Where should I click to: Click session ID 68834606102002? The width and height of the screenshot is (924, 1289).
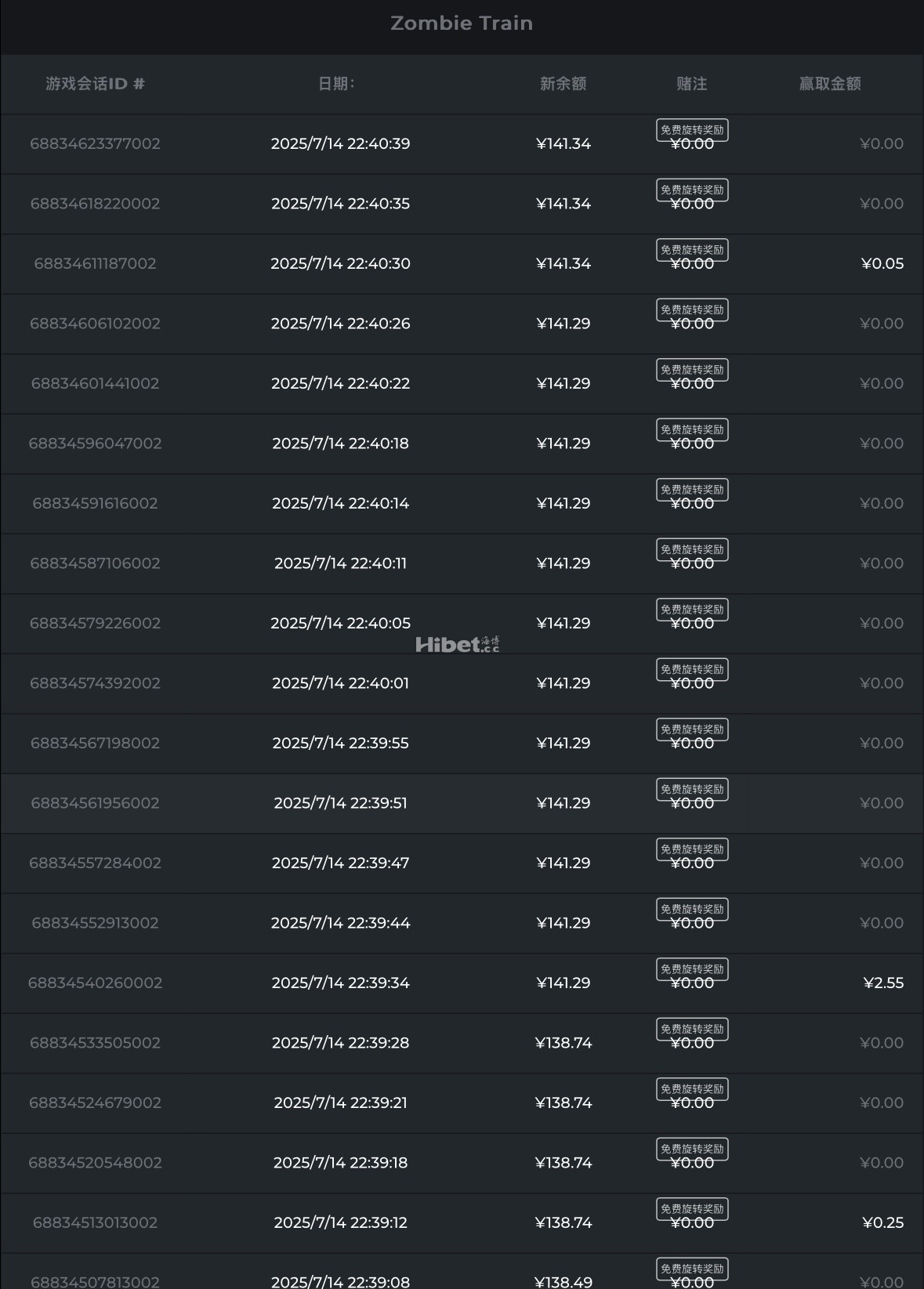click(95, 324)
